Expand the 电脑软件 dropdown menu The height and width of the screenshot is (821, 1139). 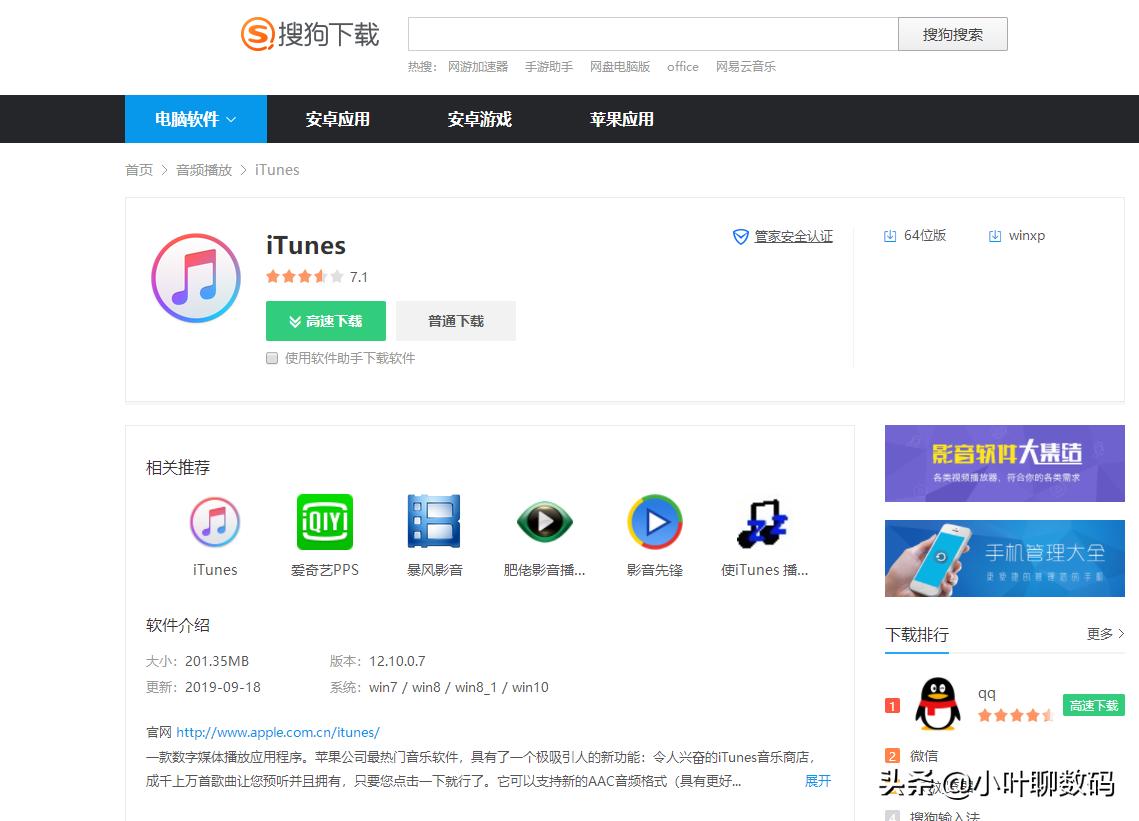pyautogui.click(x=195, y=118)
